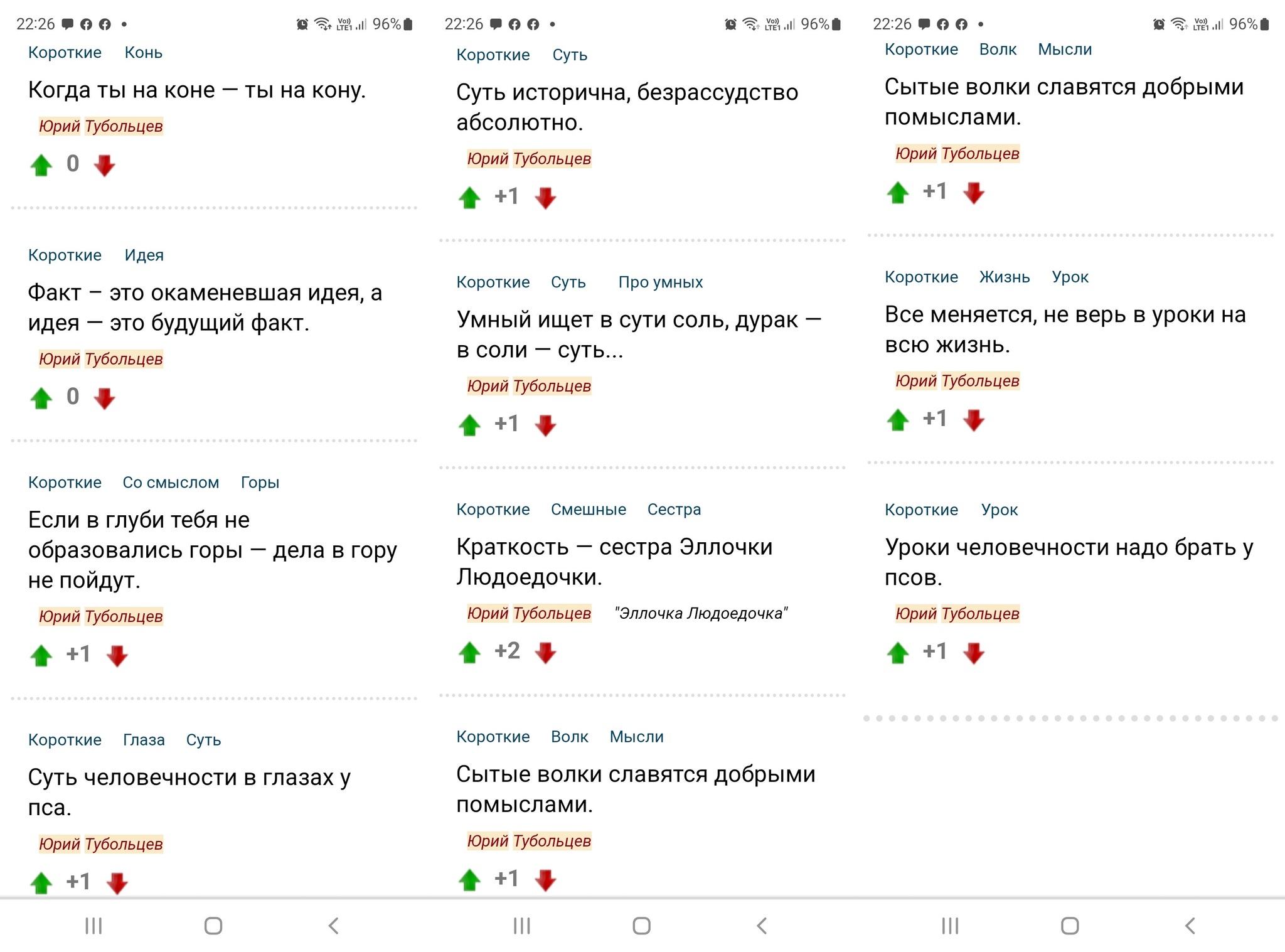Upvote the "Умный ищет в сути соль" quote
1285x952 pixels.
[x=469, y=425]
